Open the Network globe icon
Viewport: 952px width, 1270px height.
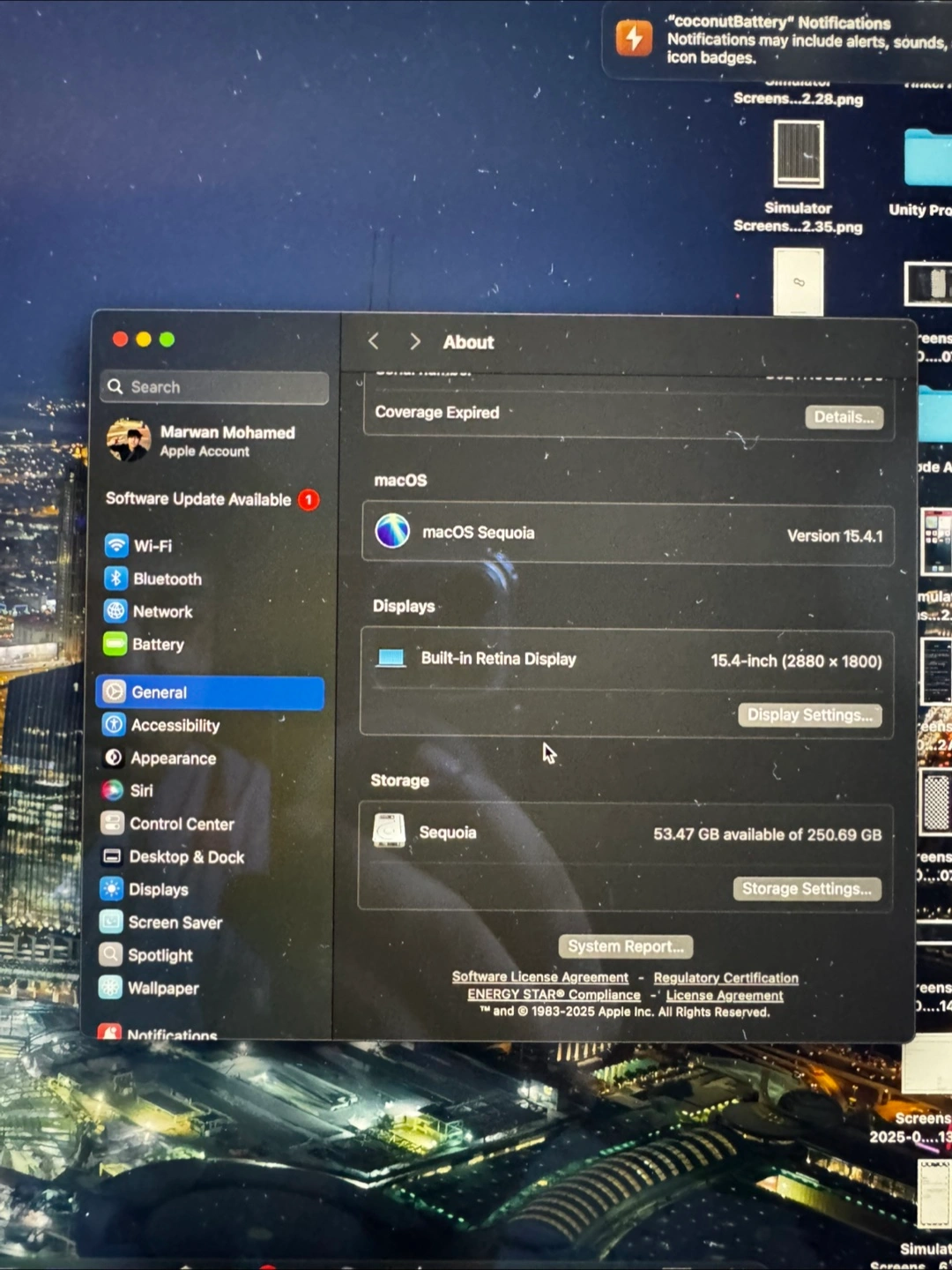(115, 610)
